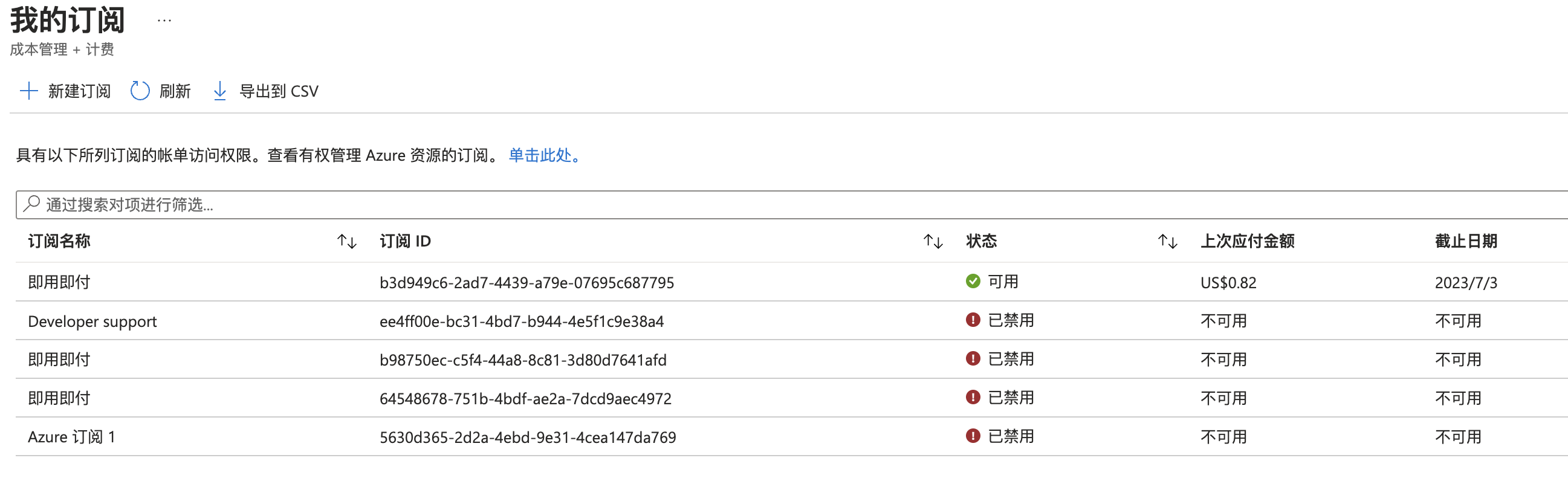This screenshot has height=481, width=1568.
Task: Sort by 订阅名称 using the arrows icon
Action: pyautogui.click(x=347, y=242)
